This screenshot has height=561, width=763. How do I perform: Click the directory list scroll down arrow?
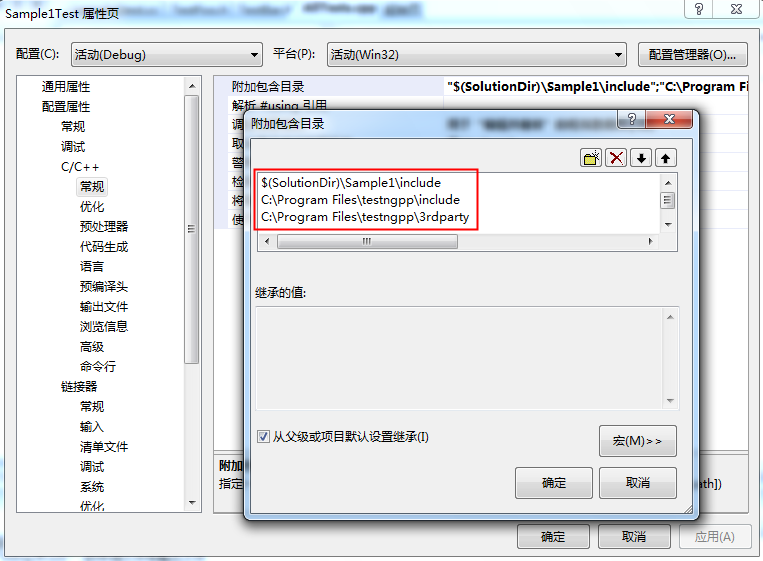pos(668,224)
